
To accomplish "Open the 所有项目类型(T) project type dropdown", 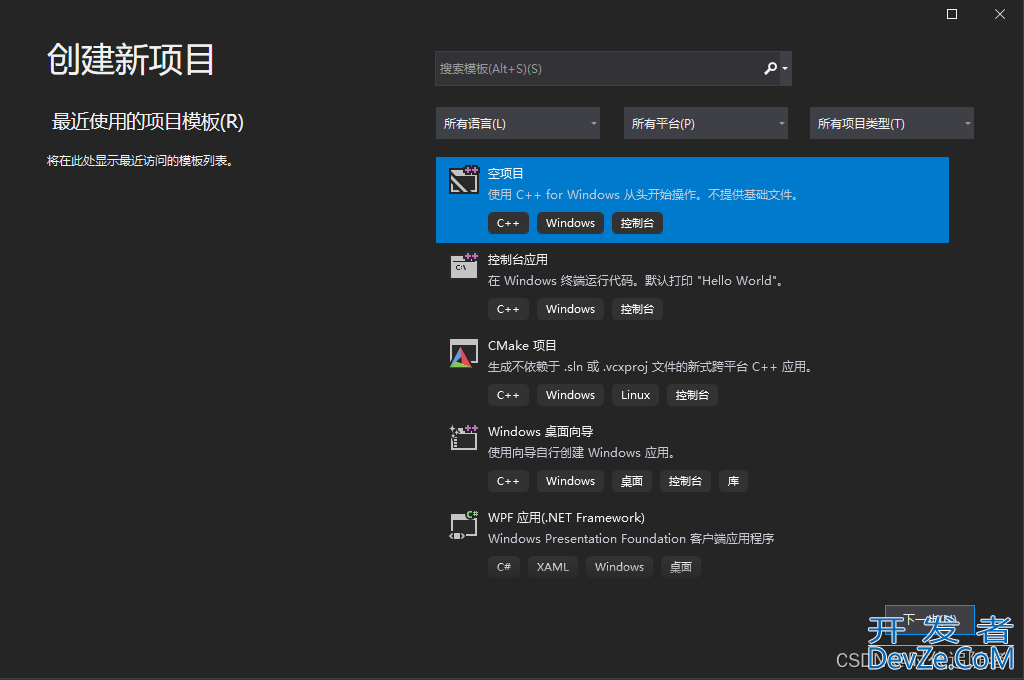I will pos(891,123).
